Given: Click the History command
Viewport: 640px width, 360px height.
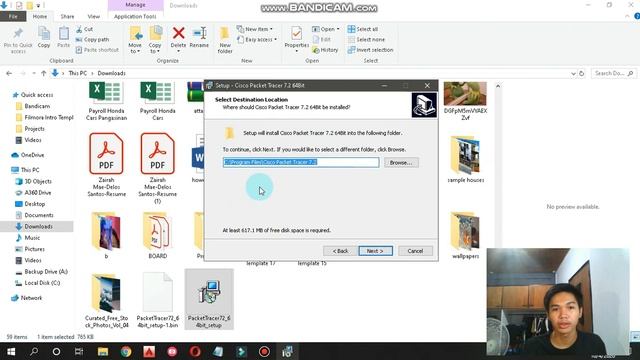Looking at the screenshot, I should click(325, 50).
